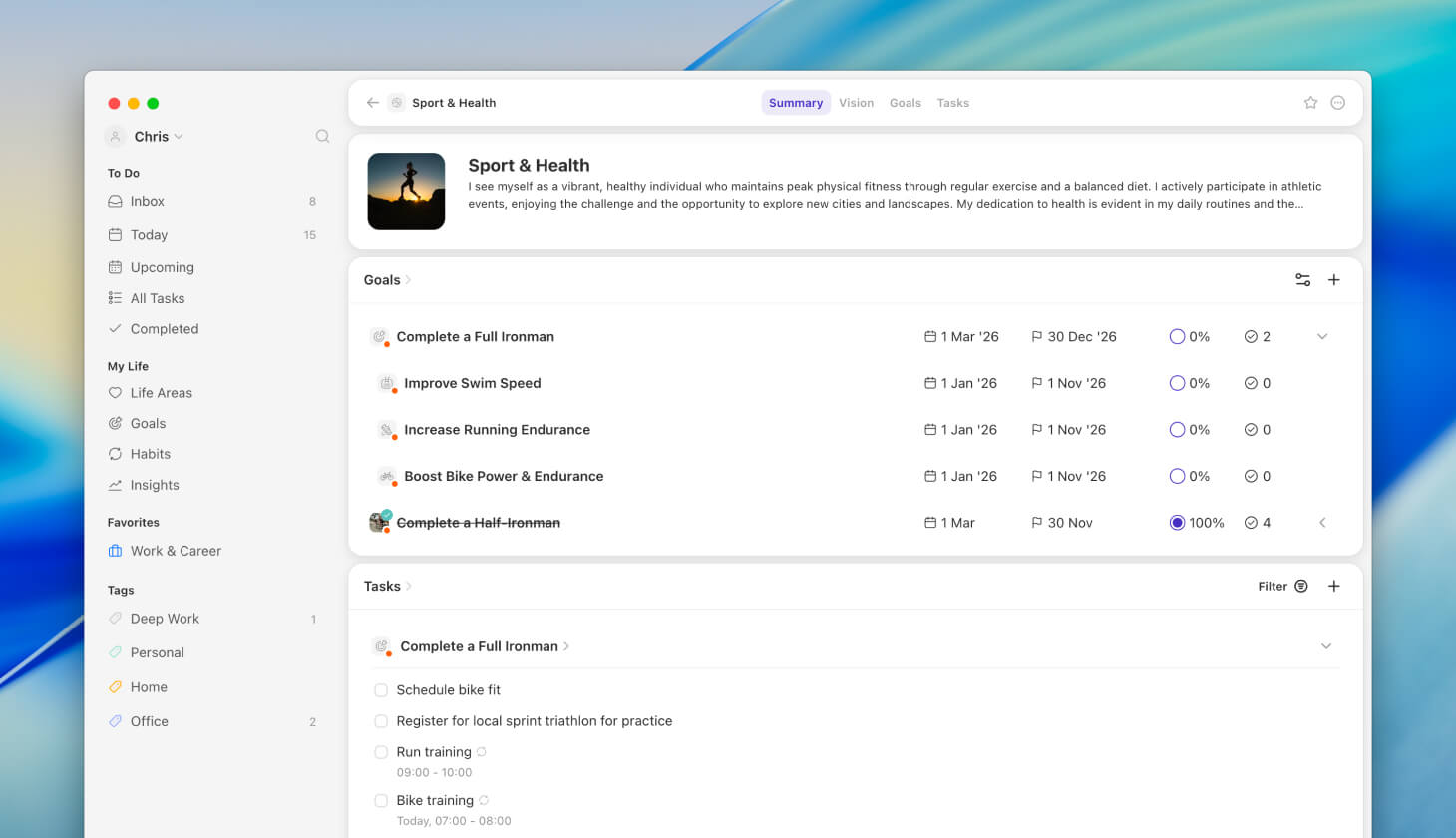Open Insights in the sidebar

(155, 485)
